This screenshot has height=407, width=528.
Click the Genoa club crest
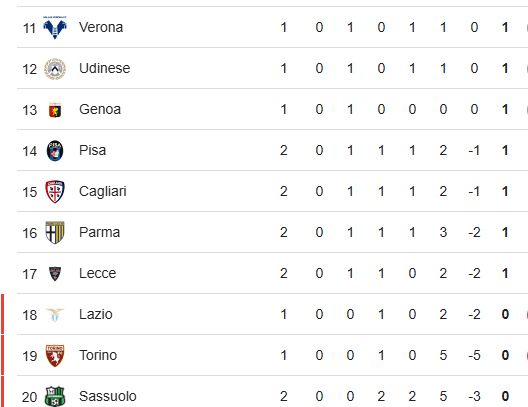coord(55,110)
